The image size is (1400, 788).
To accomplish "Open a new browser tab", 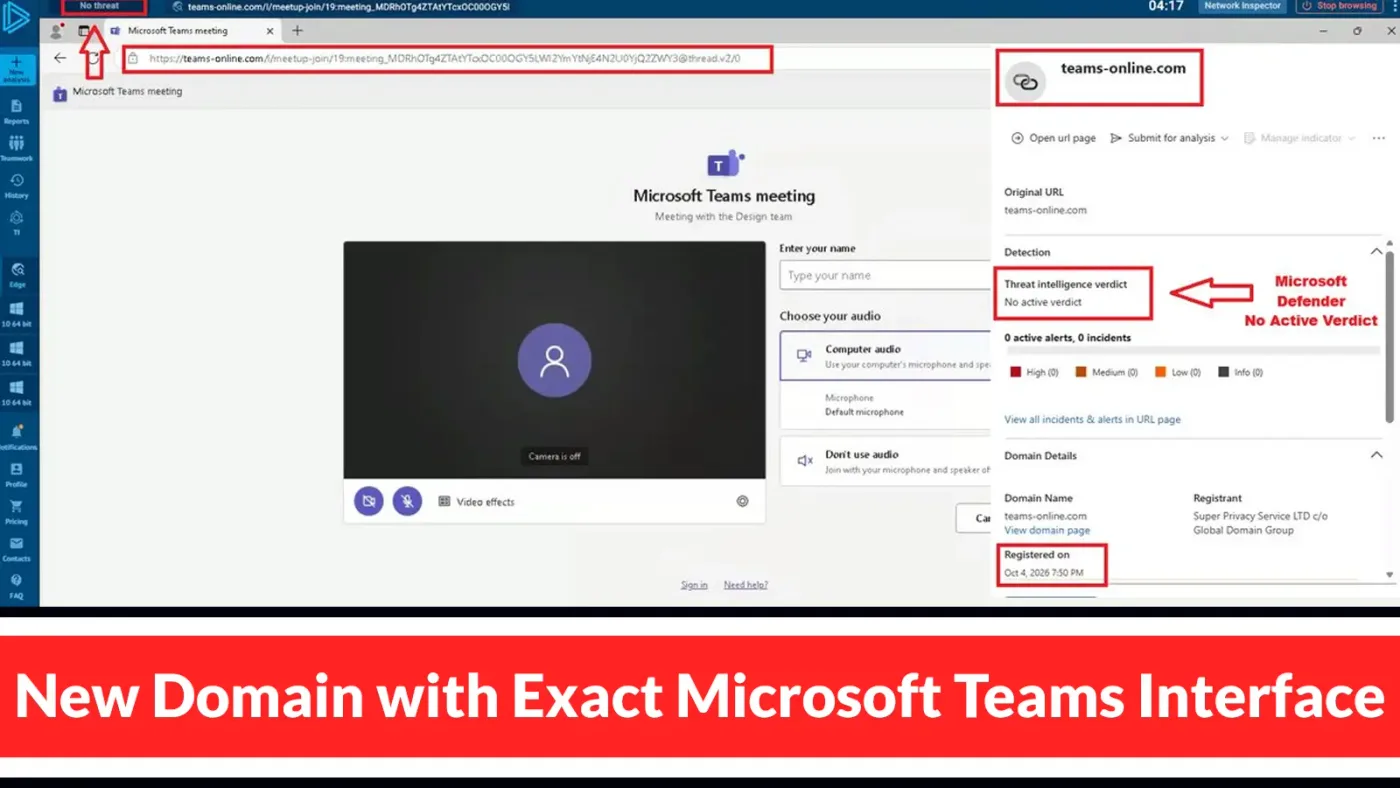I will [297, 31].
